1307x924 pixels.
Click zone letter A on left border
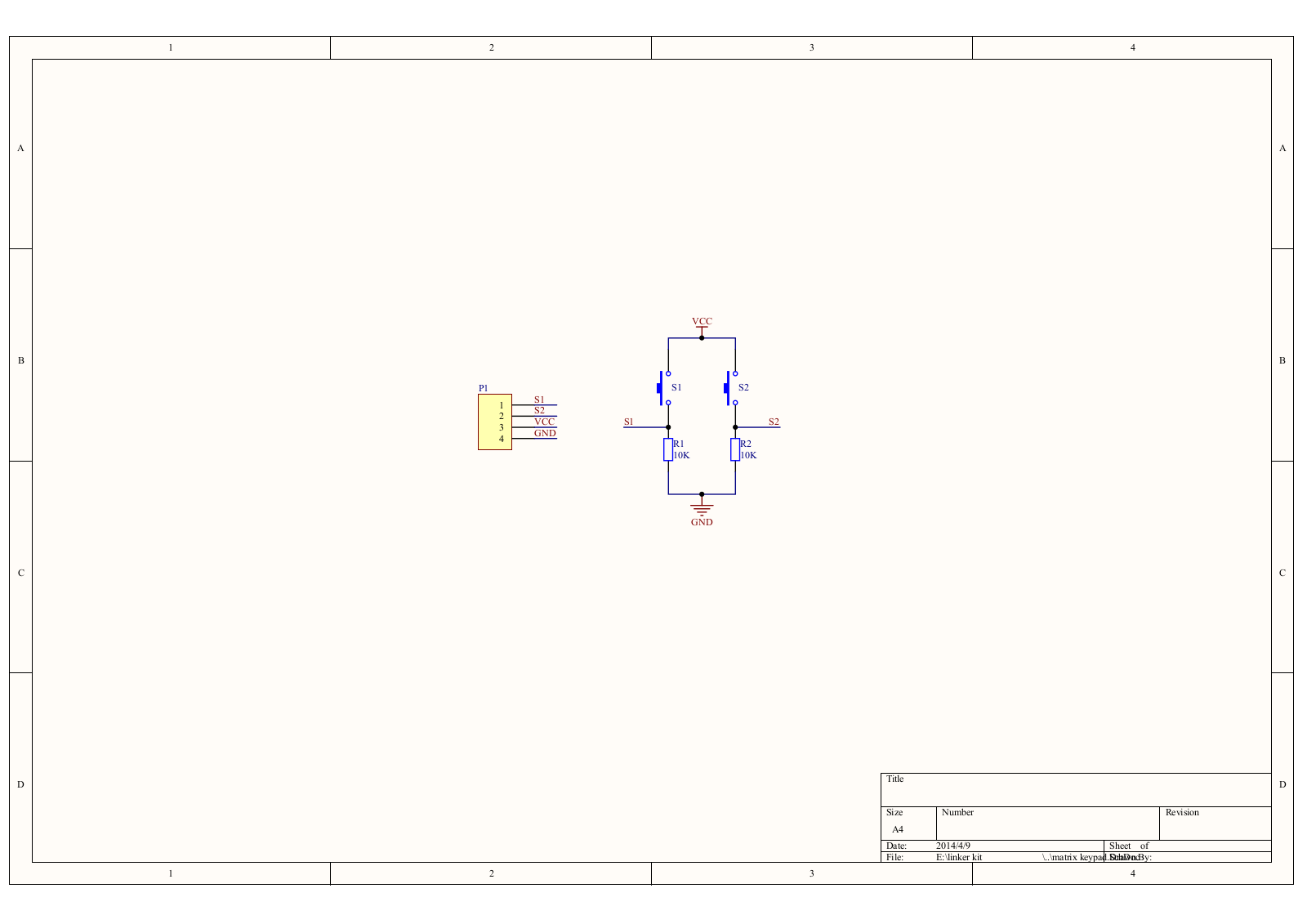coord(21,148)
